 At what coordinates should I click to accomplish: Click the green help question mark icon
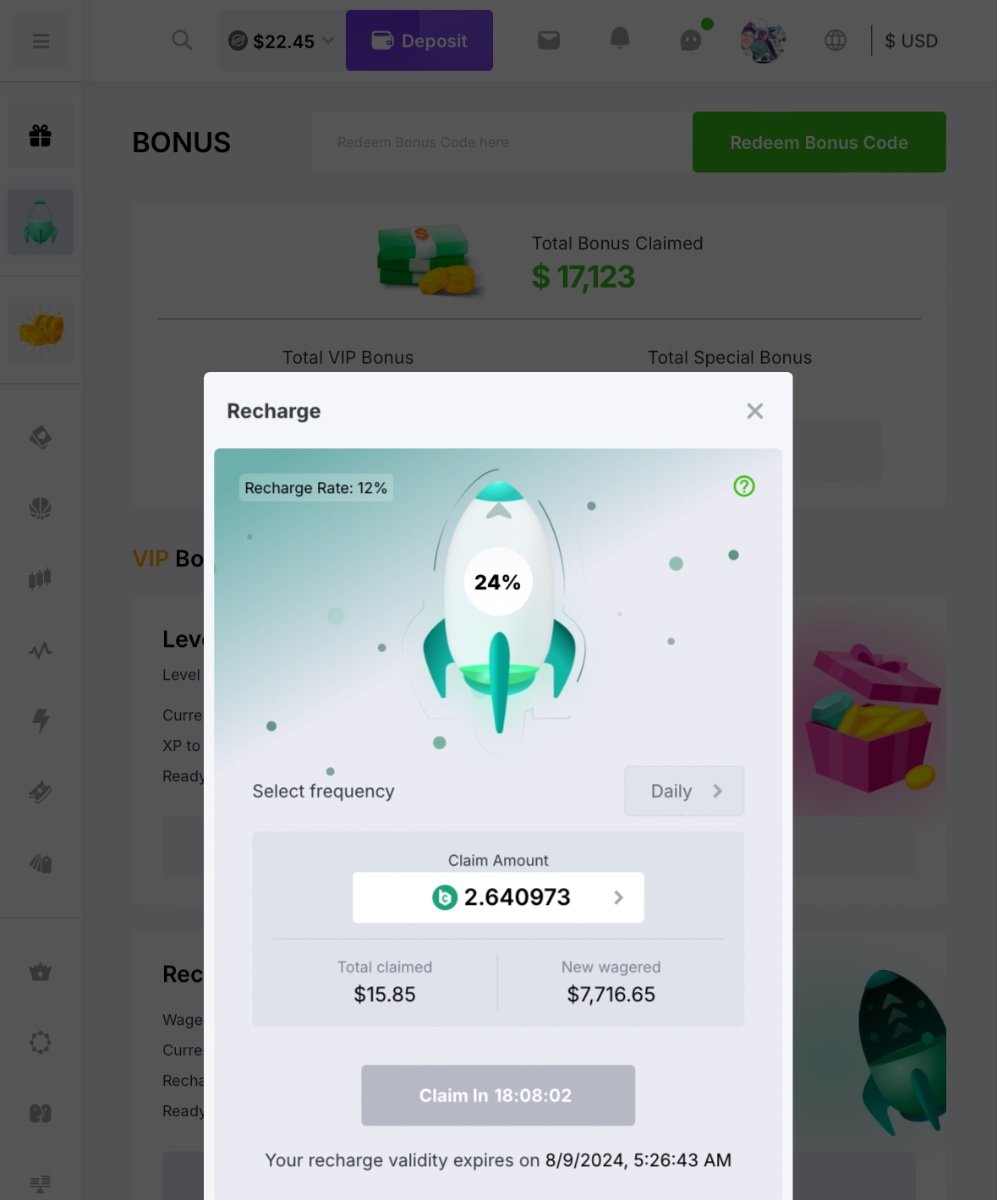pos(744,486)
